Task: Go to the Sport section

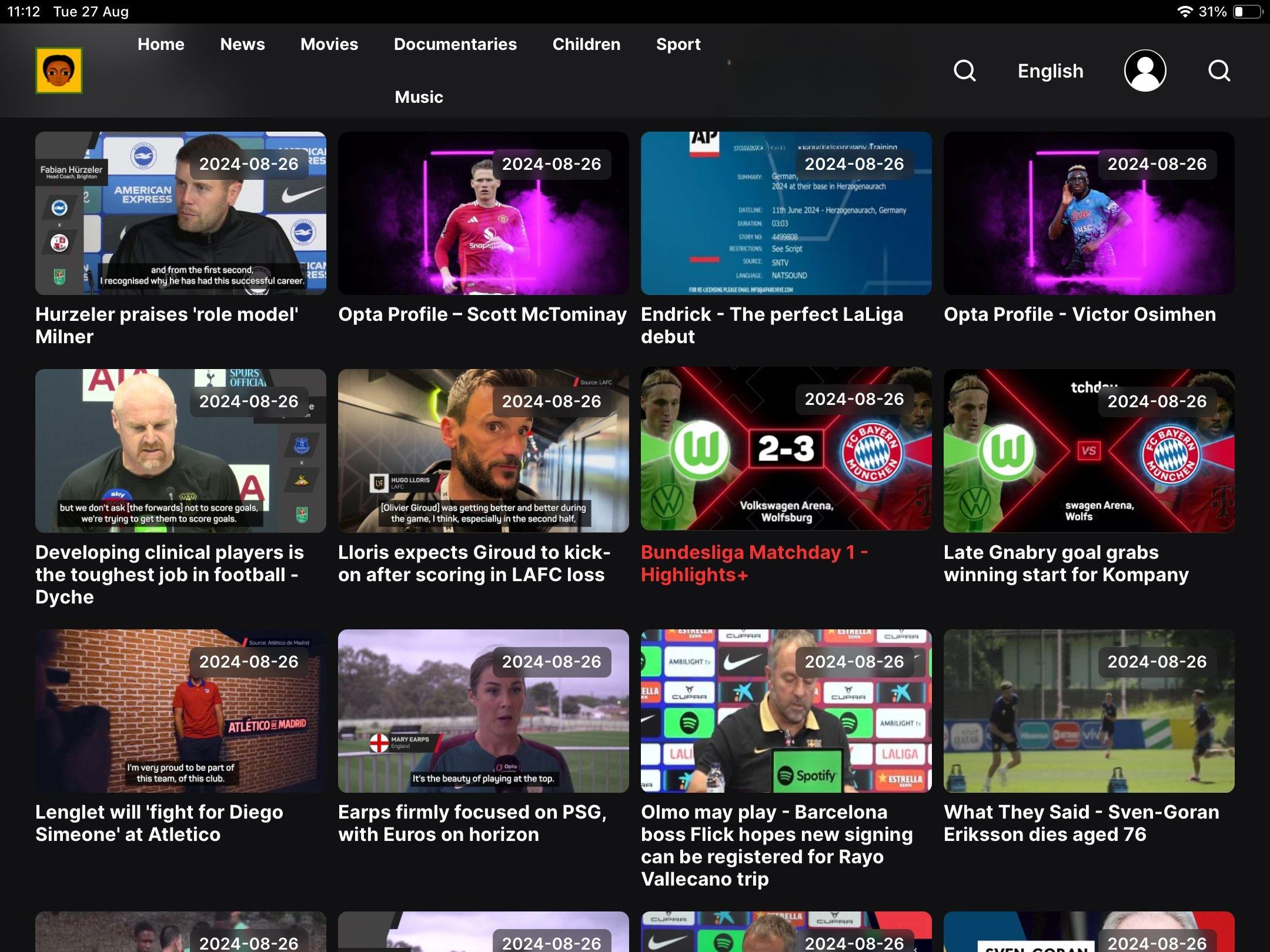Action: tap(678, 44)
